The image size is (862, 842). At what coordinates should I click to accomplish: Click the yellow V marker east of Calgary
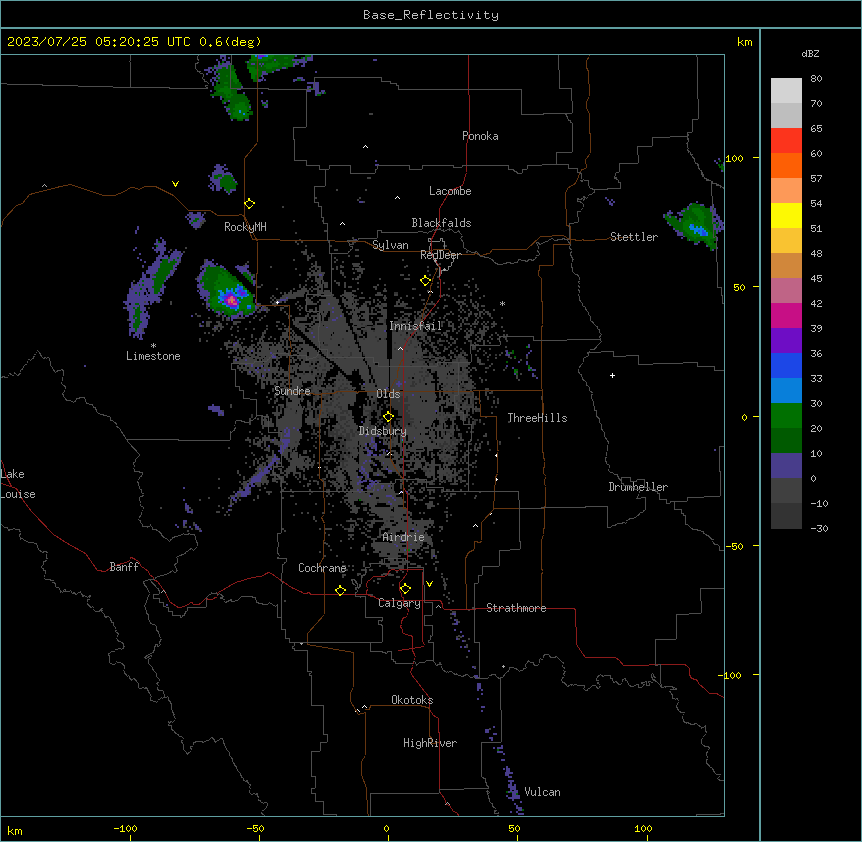(429, 584)
